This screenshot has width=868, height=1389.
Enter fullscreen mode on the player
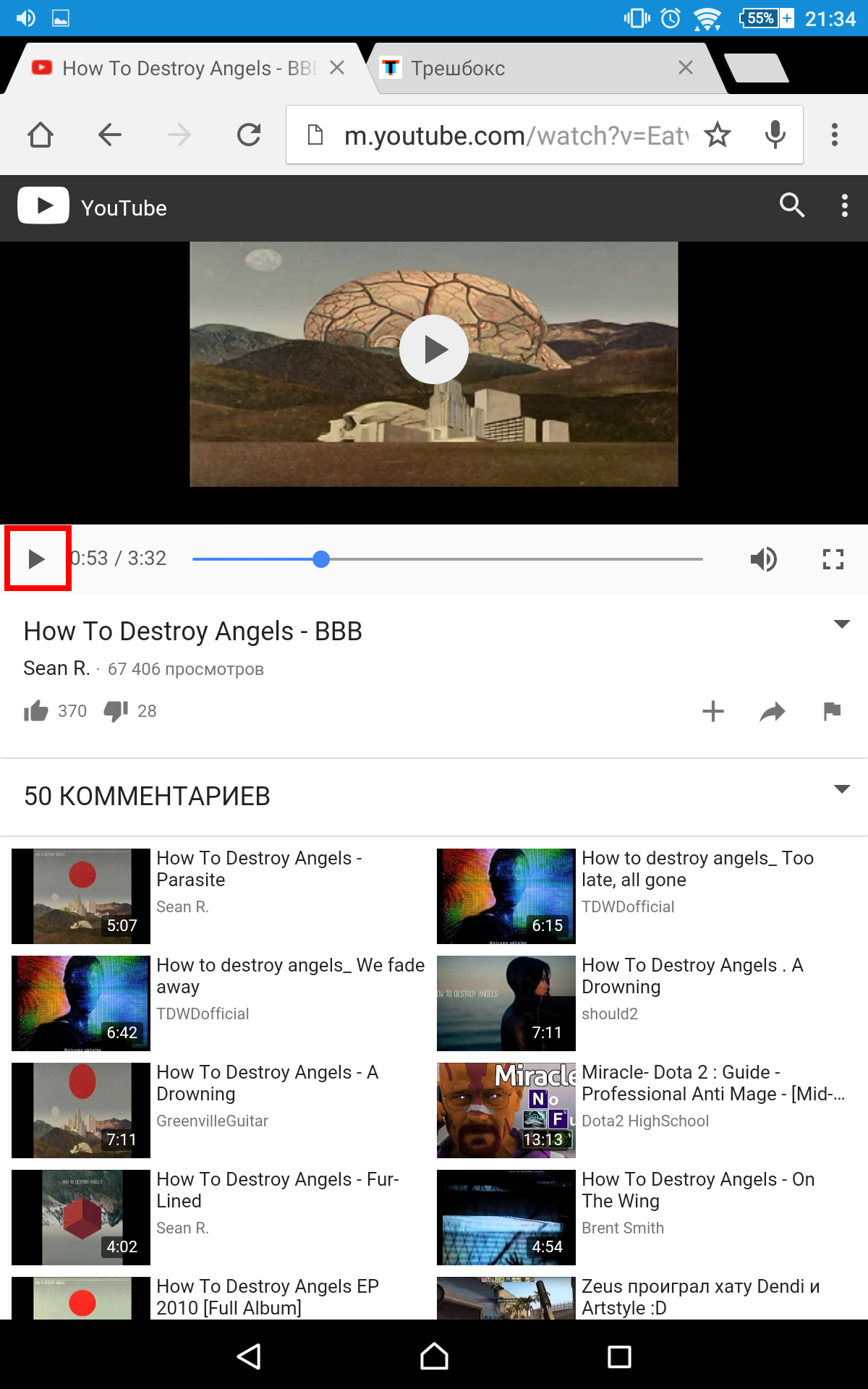(833, 559)
